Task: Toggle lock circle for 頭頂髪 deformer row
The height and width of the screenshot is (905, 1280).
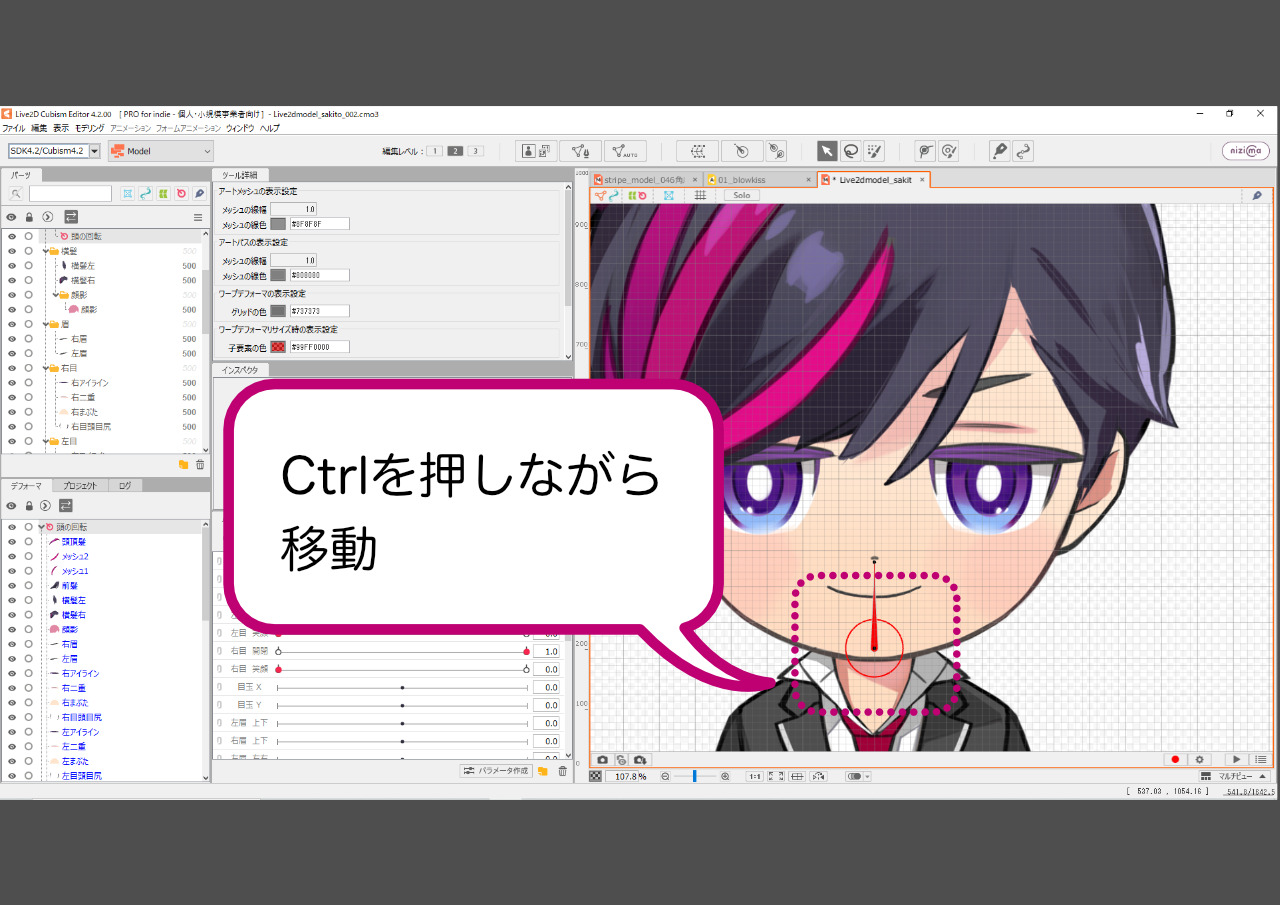Action: [x=29, y=541]
